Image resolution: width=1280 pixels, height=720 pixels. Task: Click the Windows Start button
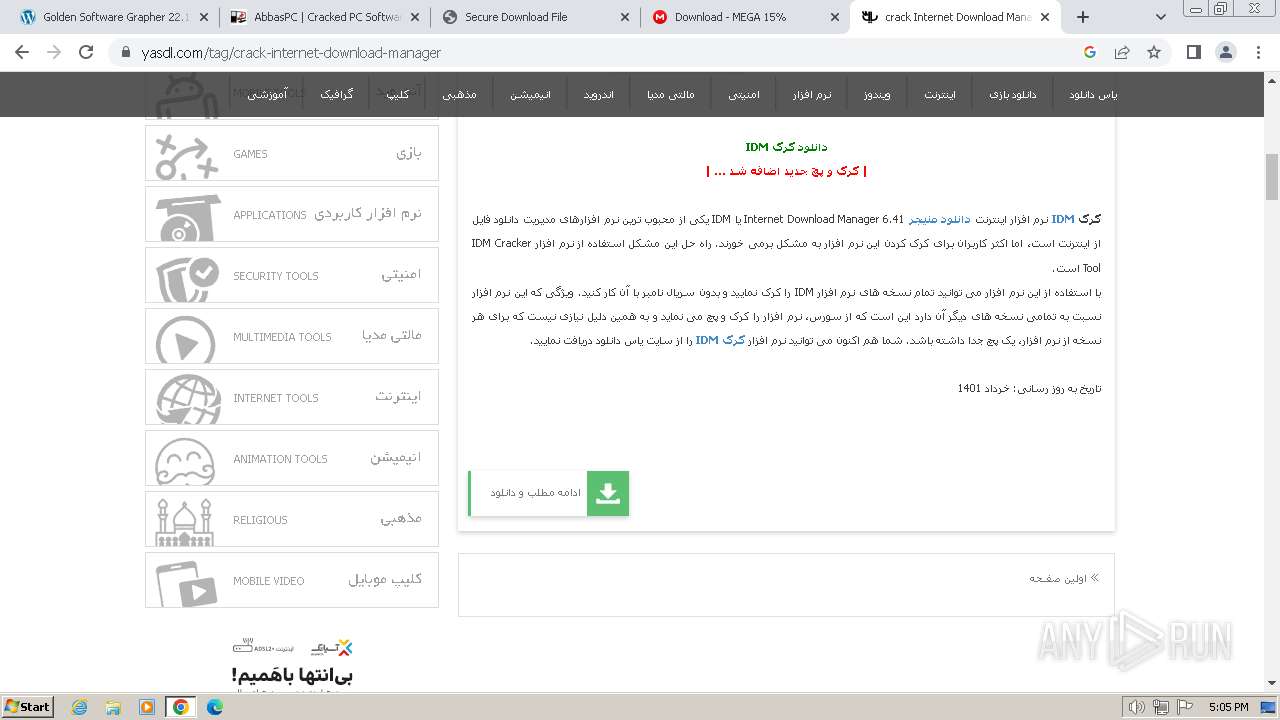click(x=28, y=706)
